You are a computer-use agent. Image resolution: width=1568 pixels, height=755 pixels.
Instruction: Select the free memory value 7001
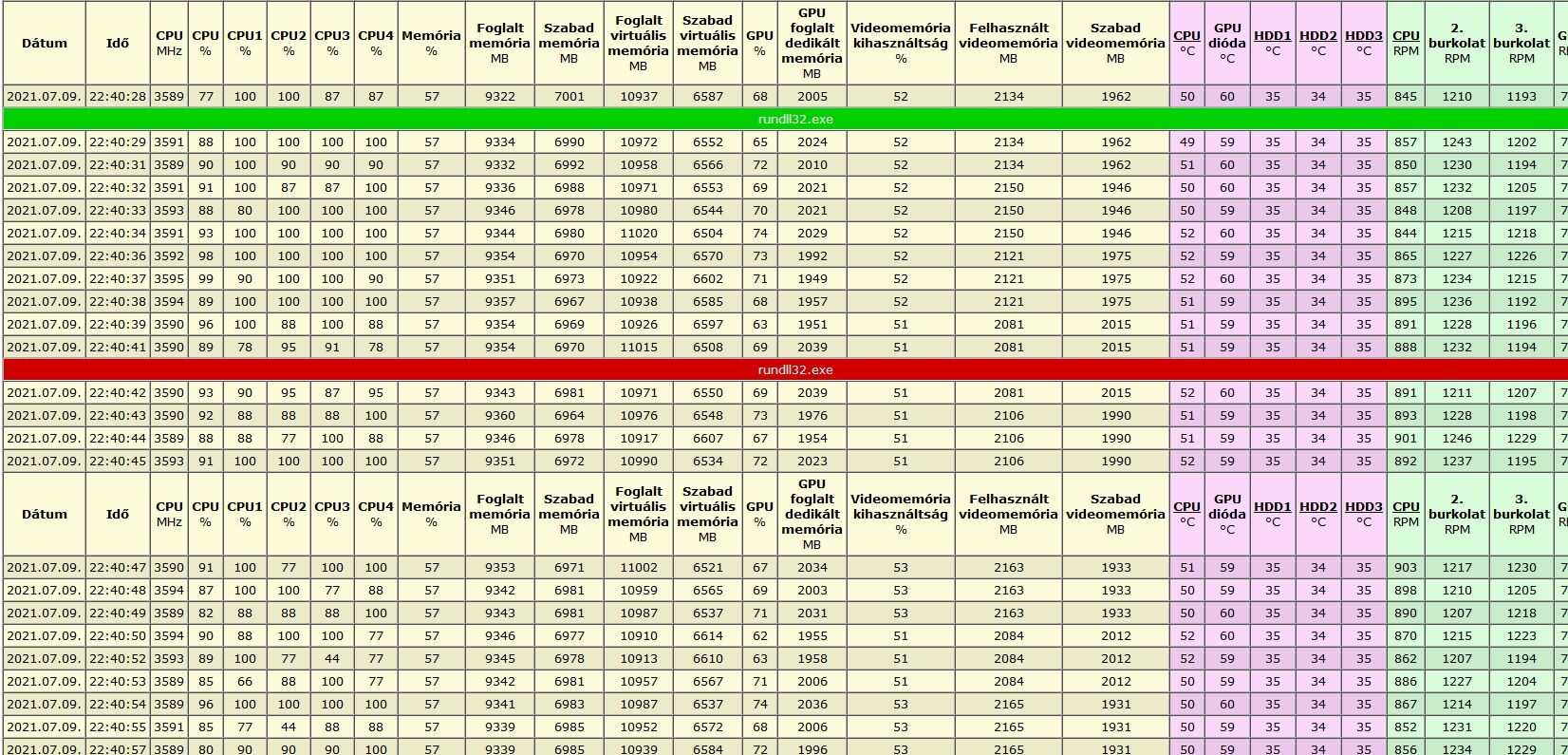[x=569, y=97]
